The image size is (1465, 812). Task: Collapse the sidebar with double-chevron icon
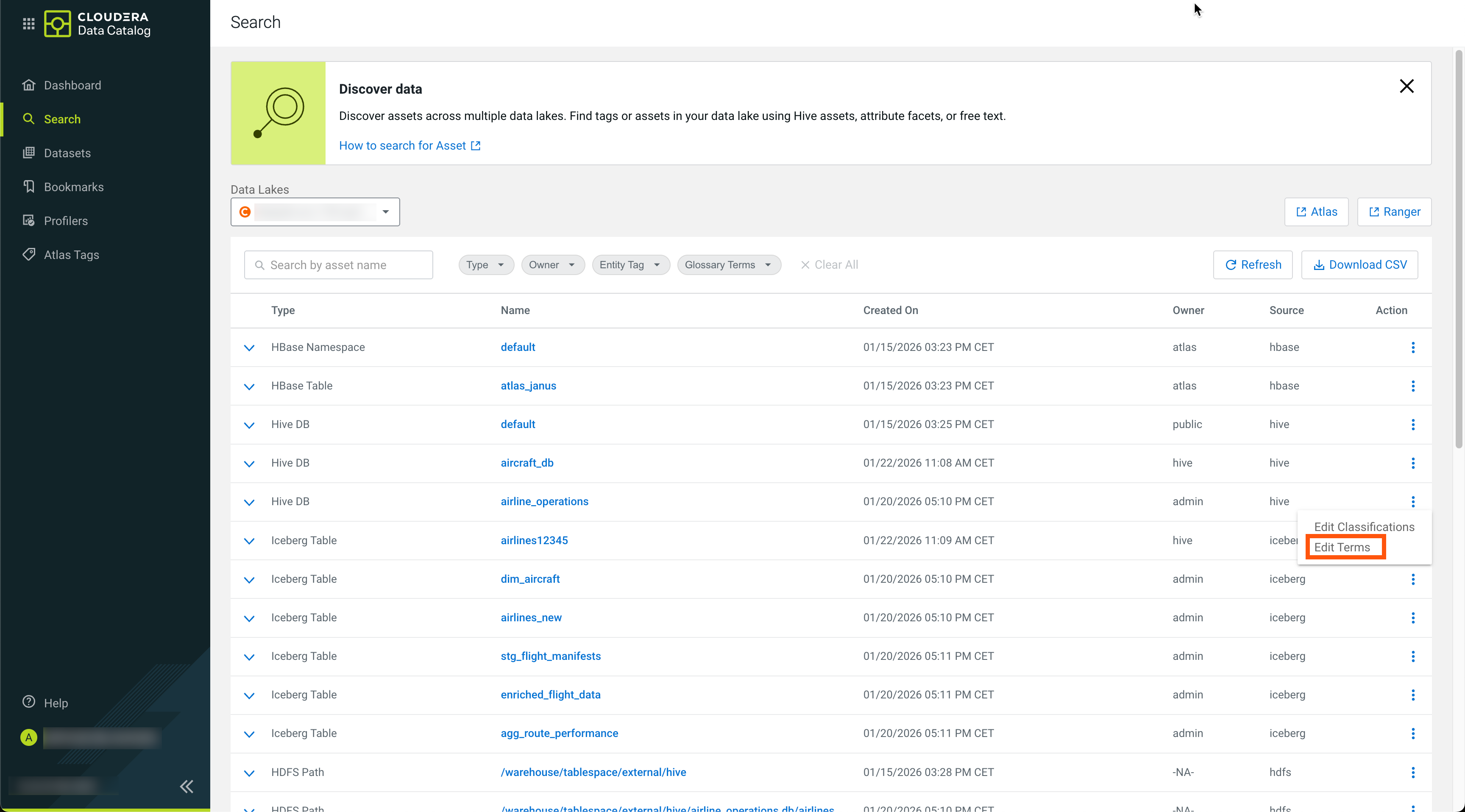[x=187, y=787]
